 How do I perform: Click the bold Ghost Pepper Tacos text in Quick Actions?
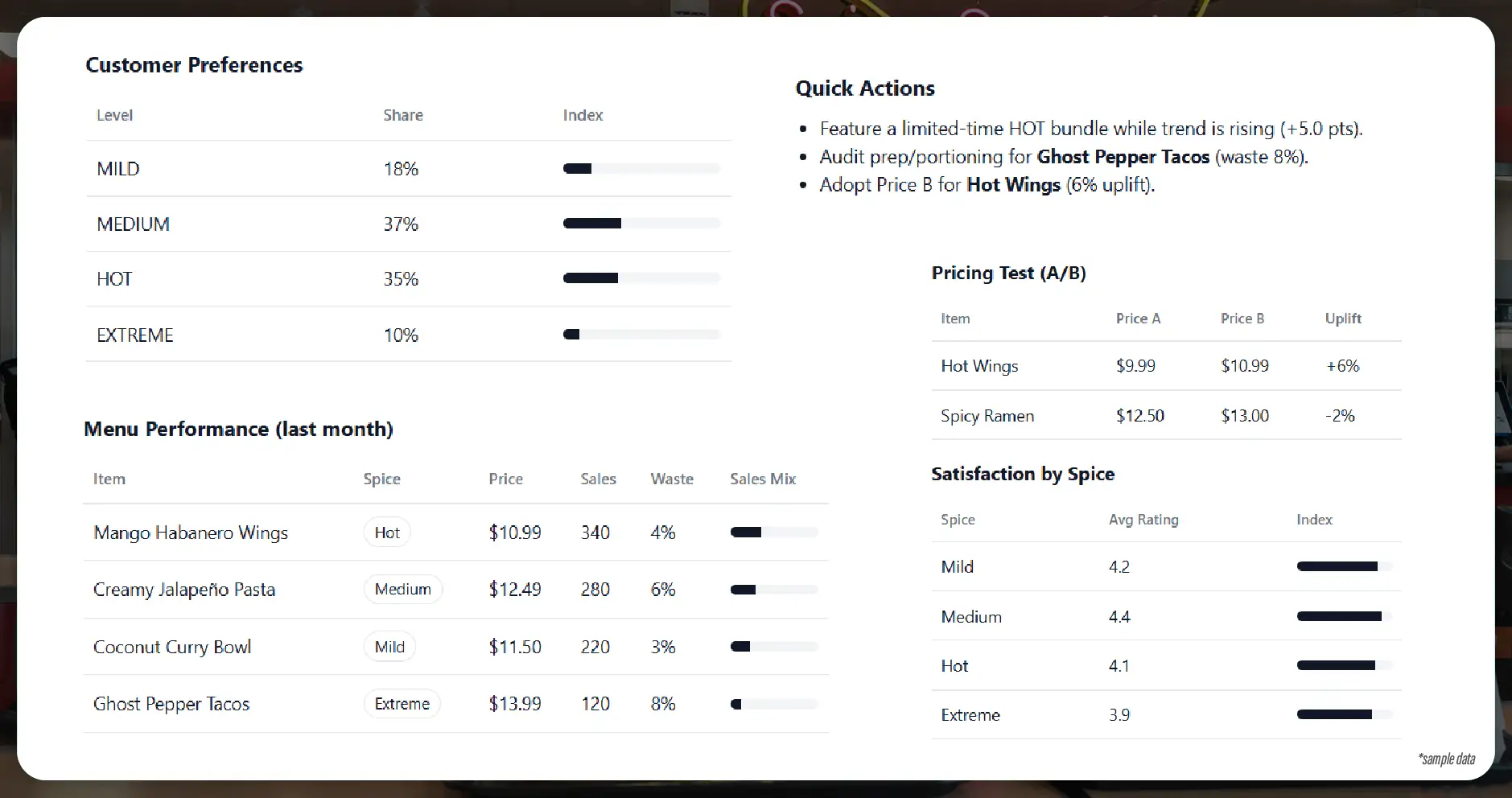[1123, 157]
